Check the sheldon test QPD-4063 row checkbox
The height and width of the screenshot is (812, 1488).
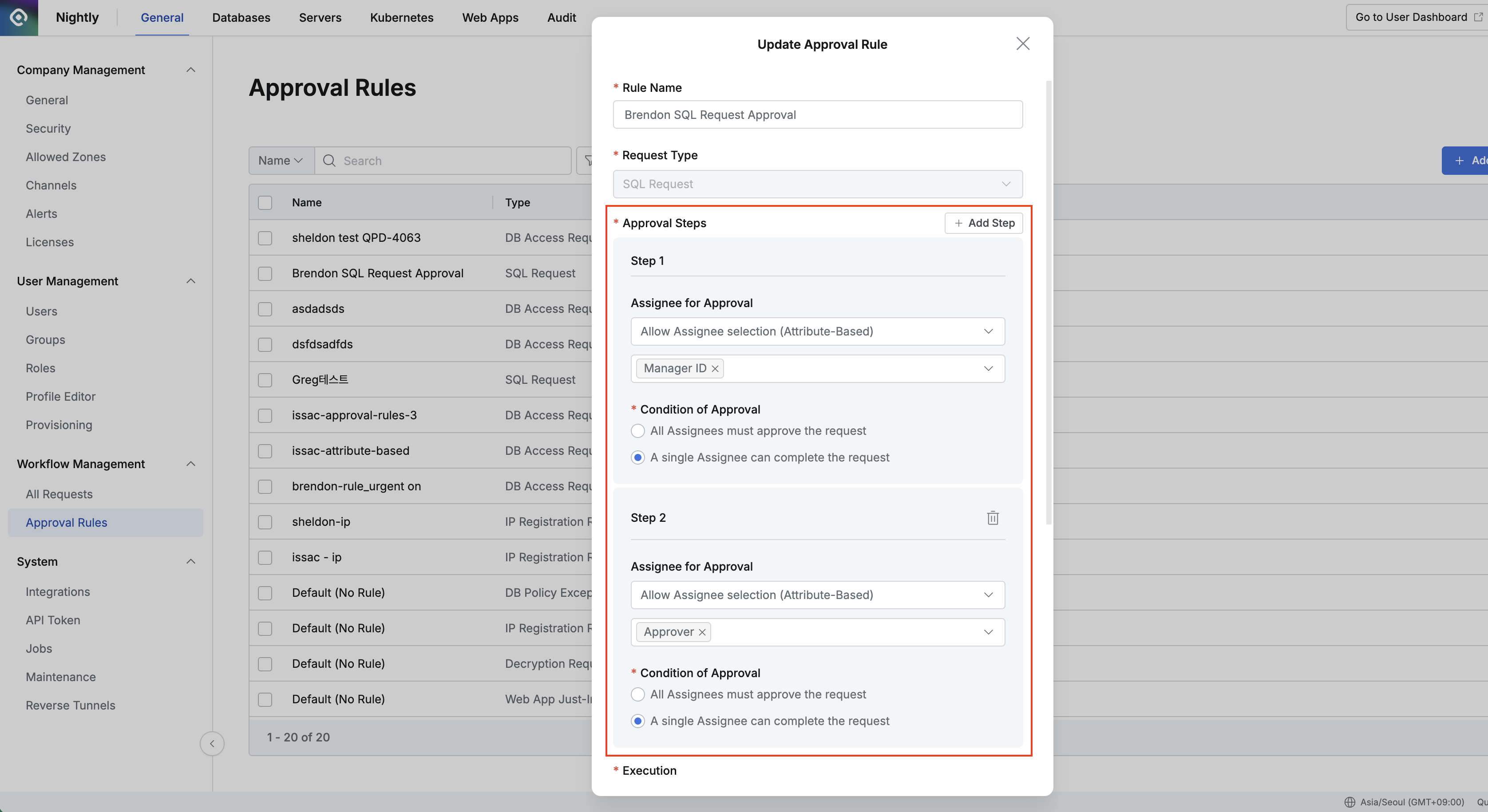[x=265, y=238]
